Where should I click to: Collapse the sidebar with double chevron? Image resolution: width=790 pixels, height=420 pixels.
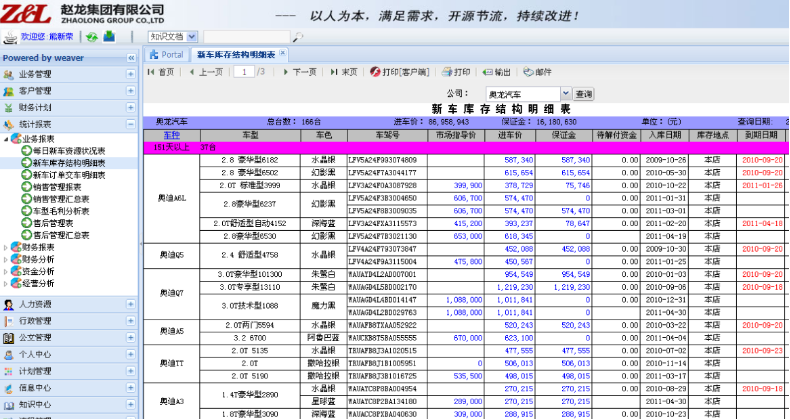click(x=131, y=58)
